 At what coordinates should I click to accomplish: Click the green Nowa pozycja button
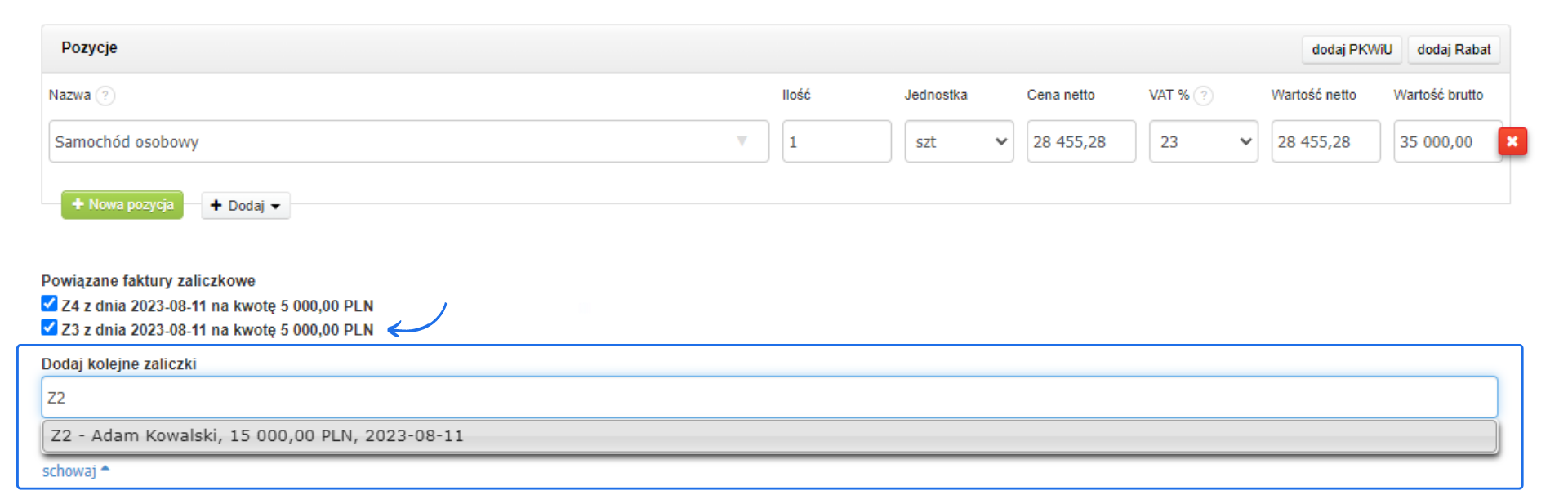pyautogui.click(x=122, y=205)
